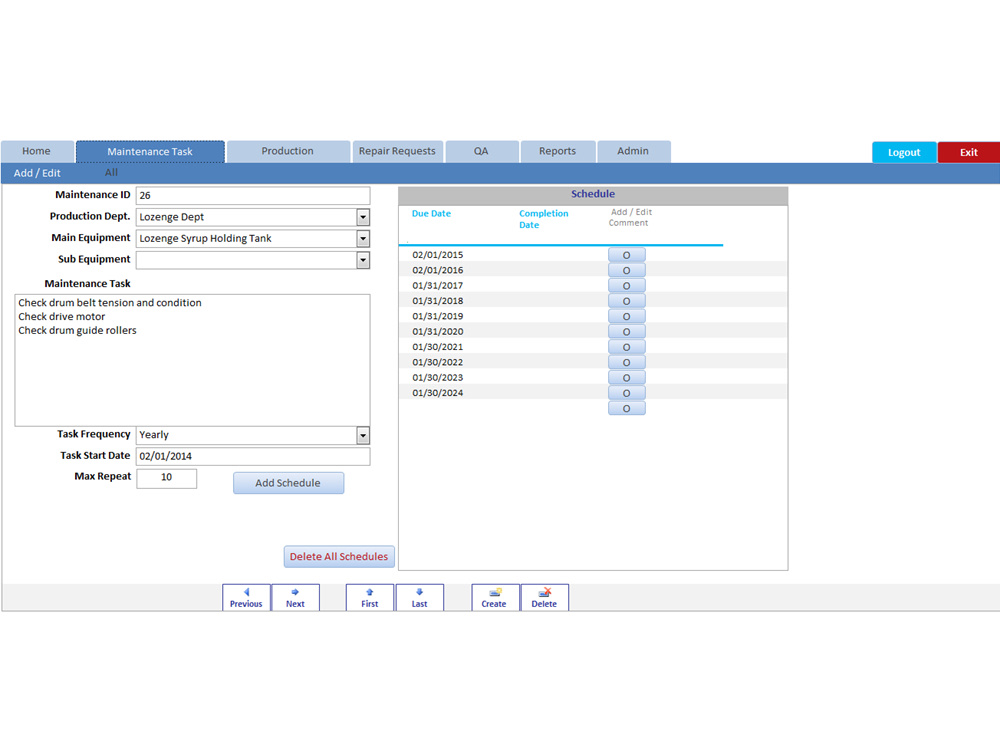The width and height of the screenshot is (1000, 750).
Task: Edit the Max Repeat value field
Action: (166, 478)
